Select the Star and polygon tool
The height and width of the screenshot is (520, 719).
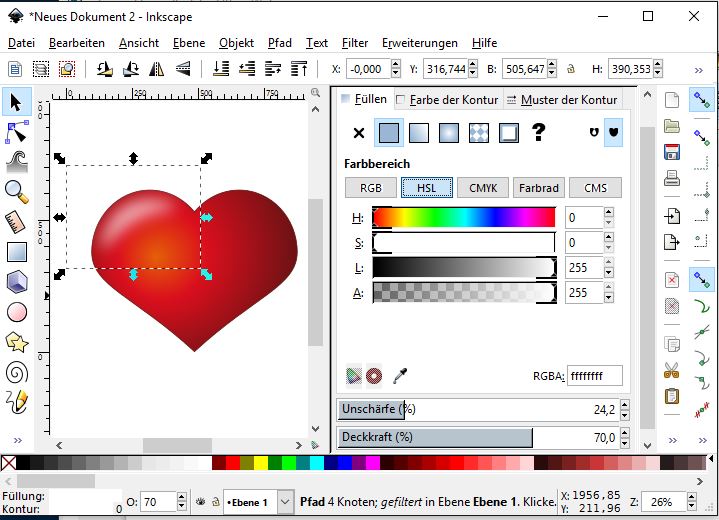point(16,342)
